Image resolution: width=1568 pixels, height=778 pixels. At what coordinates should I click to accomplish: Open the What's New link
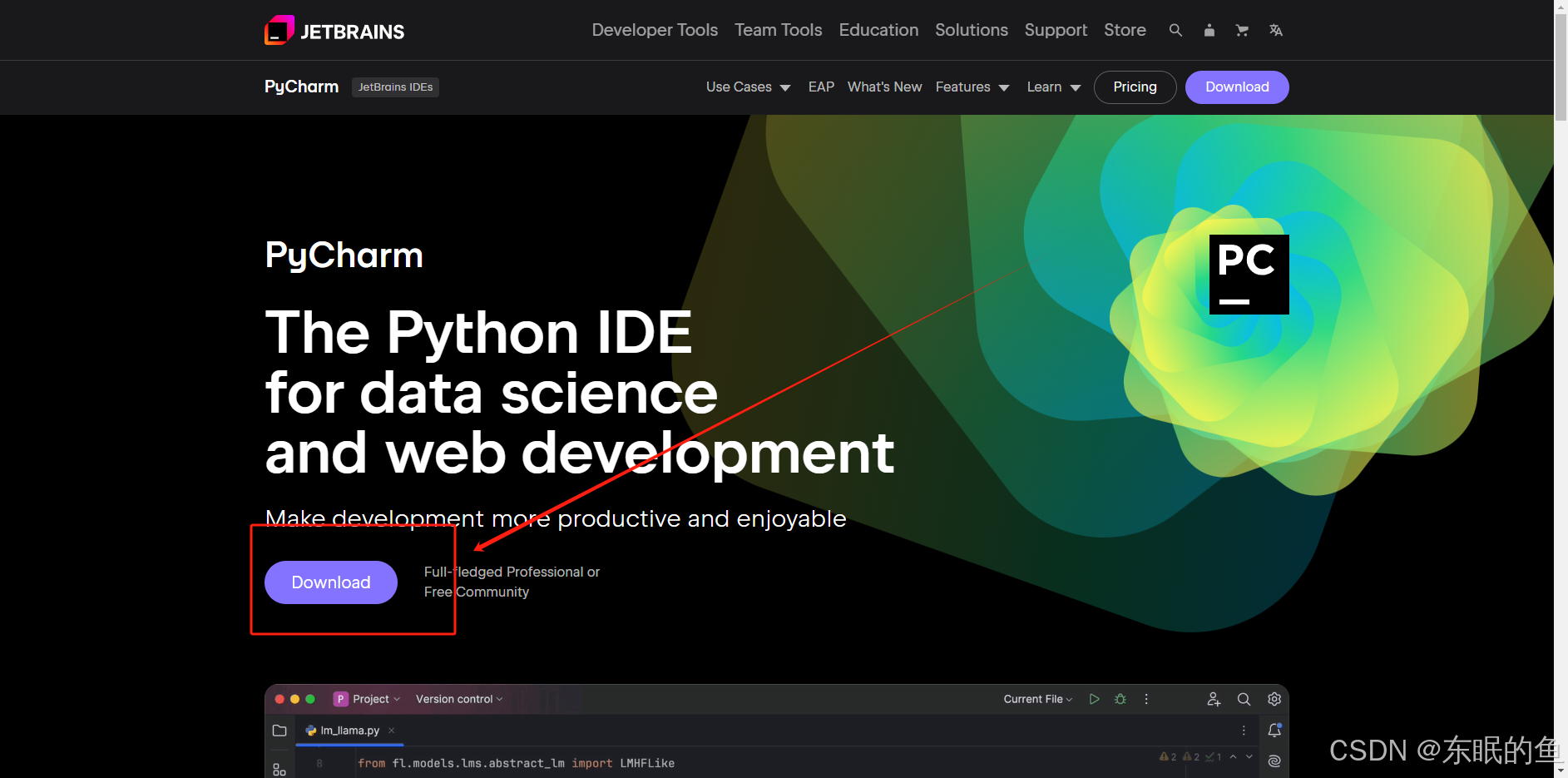coord(884,87)
